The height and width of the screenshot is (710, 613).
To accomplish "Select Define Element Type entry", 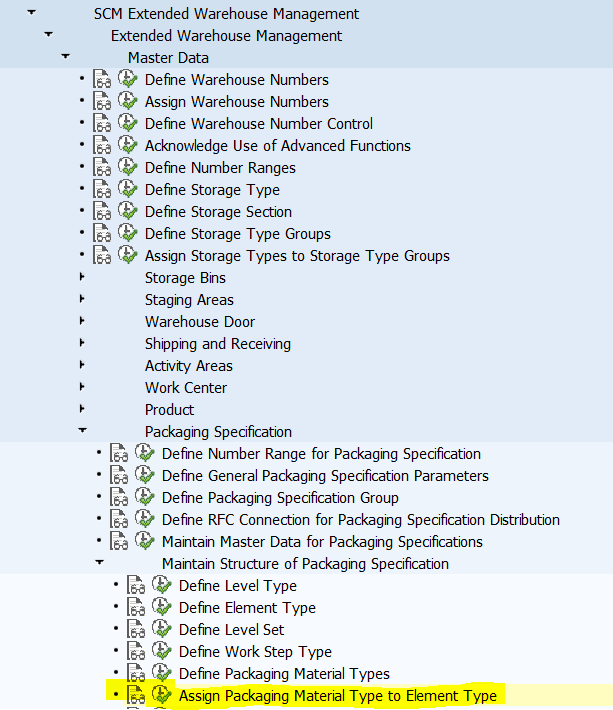I will (247, 608).
